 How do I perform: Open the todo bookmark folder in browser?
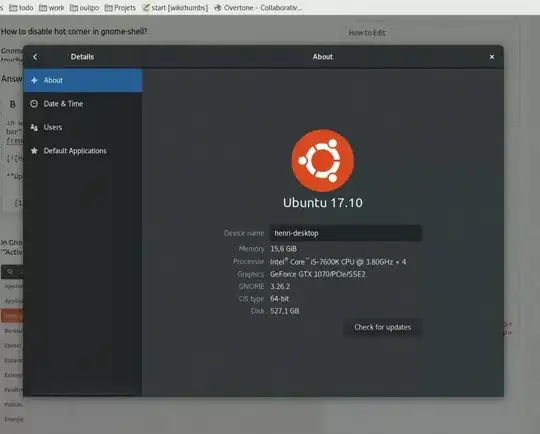[x=21, y=8]
